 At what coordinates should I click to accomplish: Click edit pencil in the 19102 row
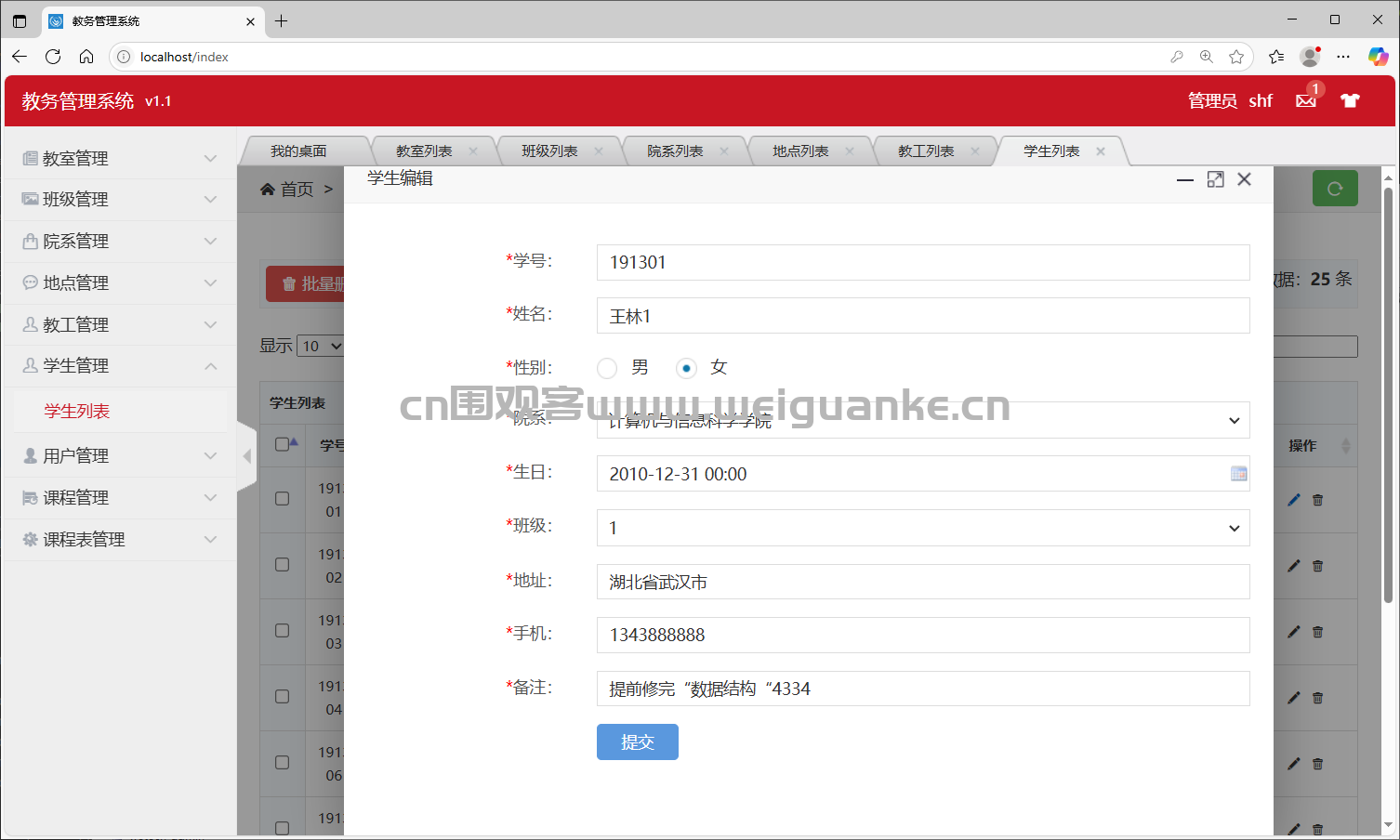click(x=1293, y=566)
